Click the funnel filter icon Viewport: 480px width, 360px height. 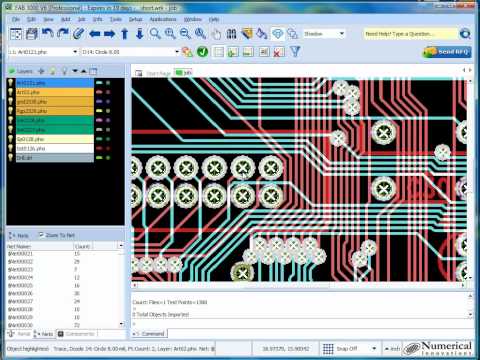(295, 52)
